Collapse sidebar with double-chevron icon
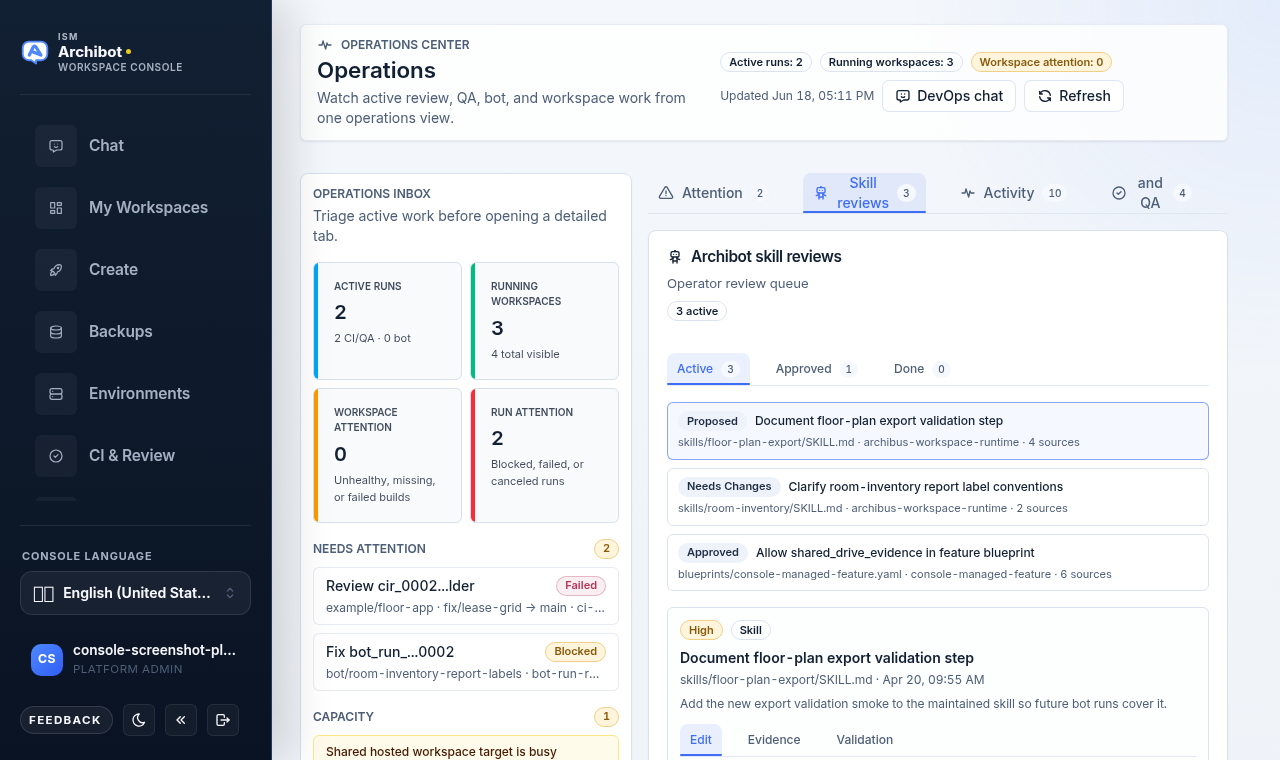The width and height of the screenshot is (1280, 760). coord(181,720)
